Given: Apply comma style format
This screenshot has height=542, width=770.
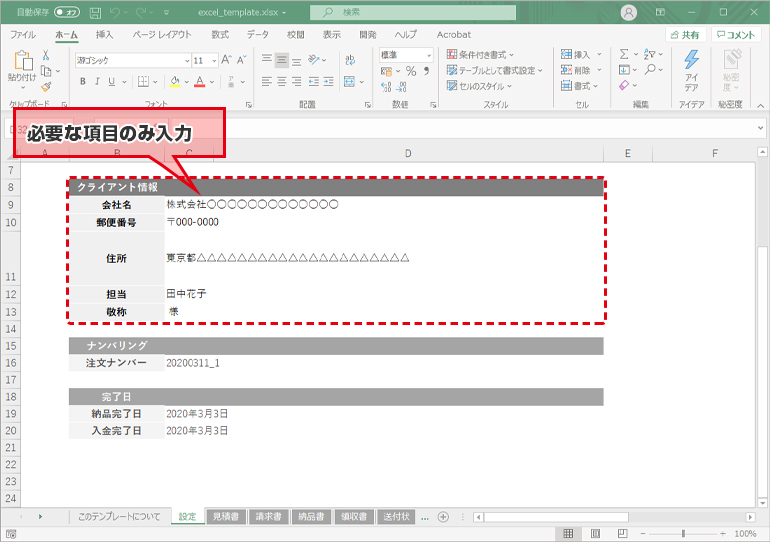Looking at the screenshot, I should (x=426, y=71).
